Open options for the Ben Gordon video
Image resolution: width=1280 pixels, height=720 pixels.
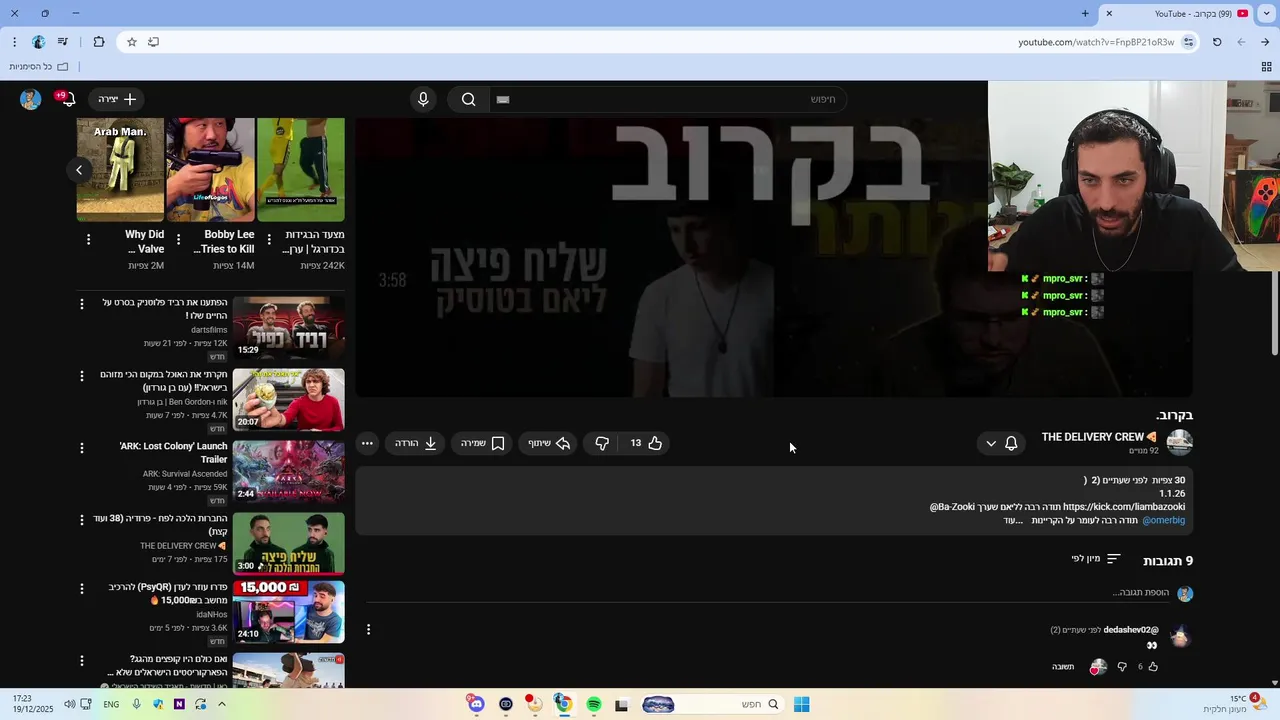pos(82,376)
